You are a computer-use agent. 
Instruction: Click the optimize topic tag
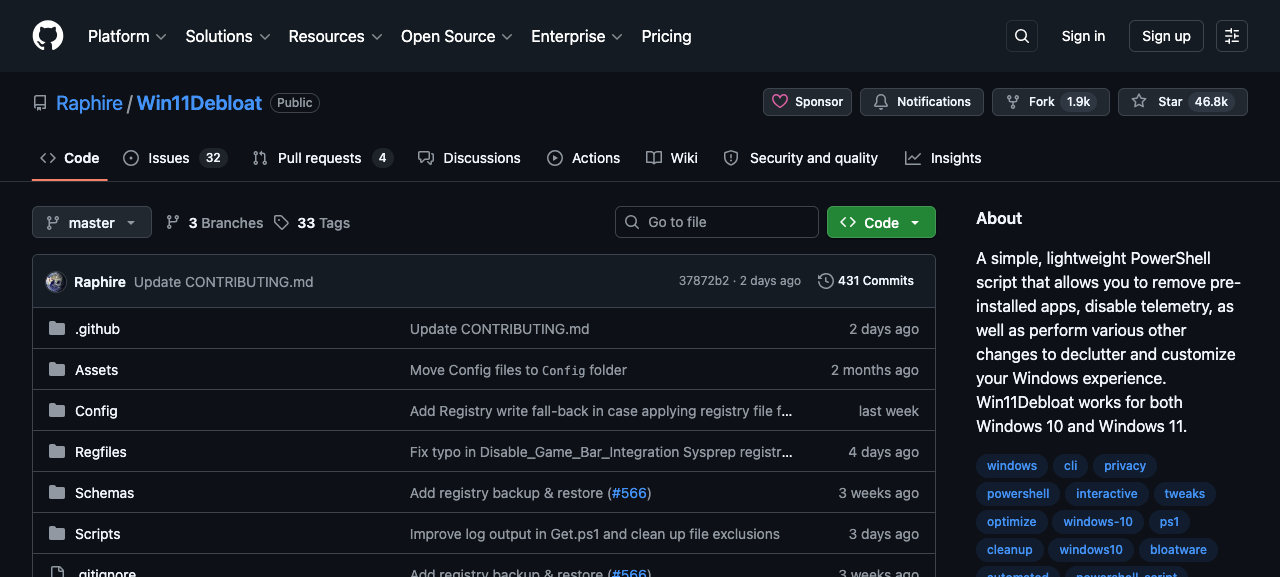point(1012,522)
